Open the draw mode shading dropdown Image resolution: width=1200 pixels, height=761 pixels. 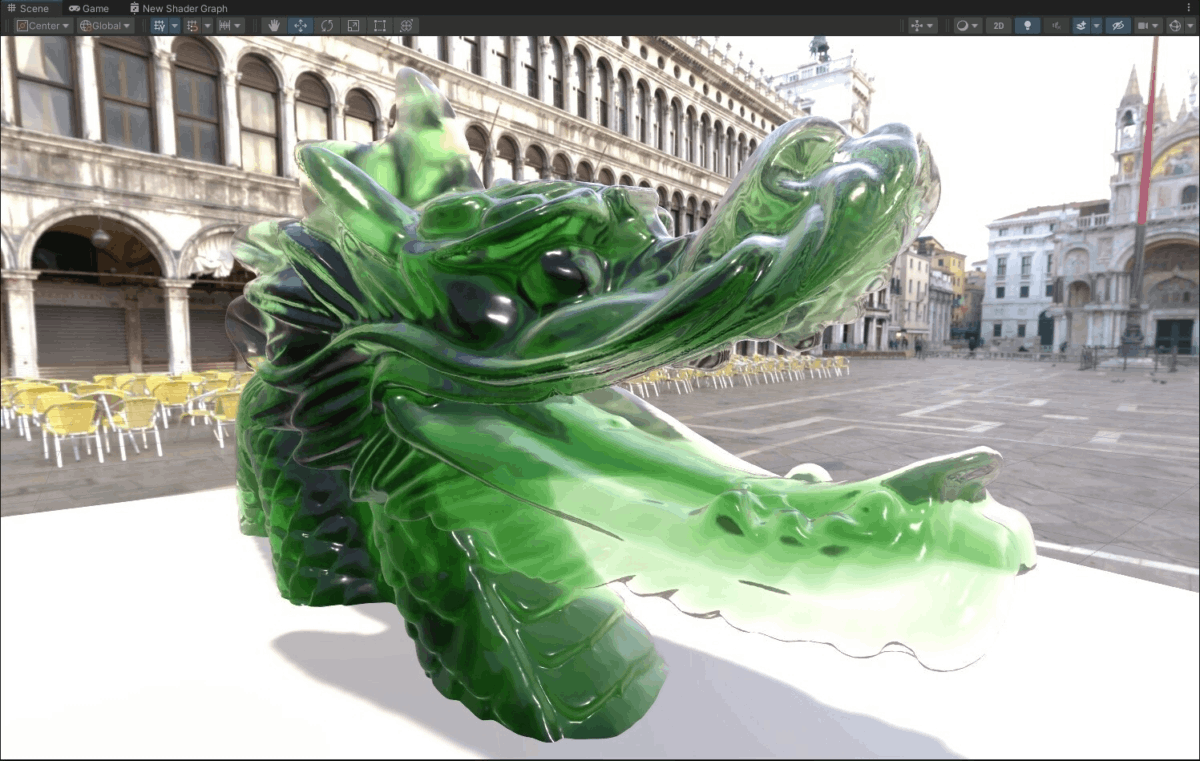coord(967,26)
